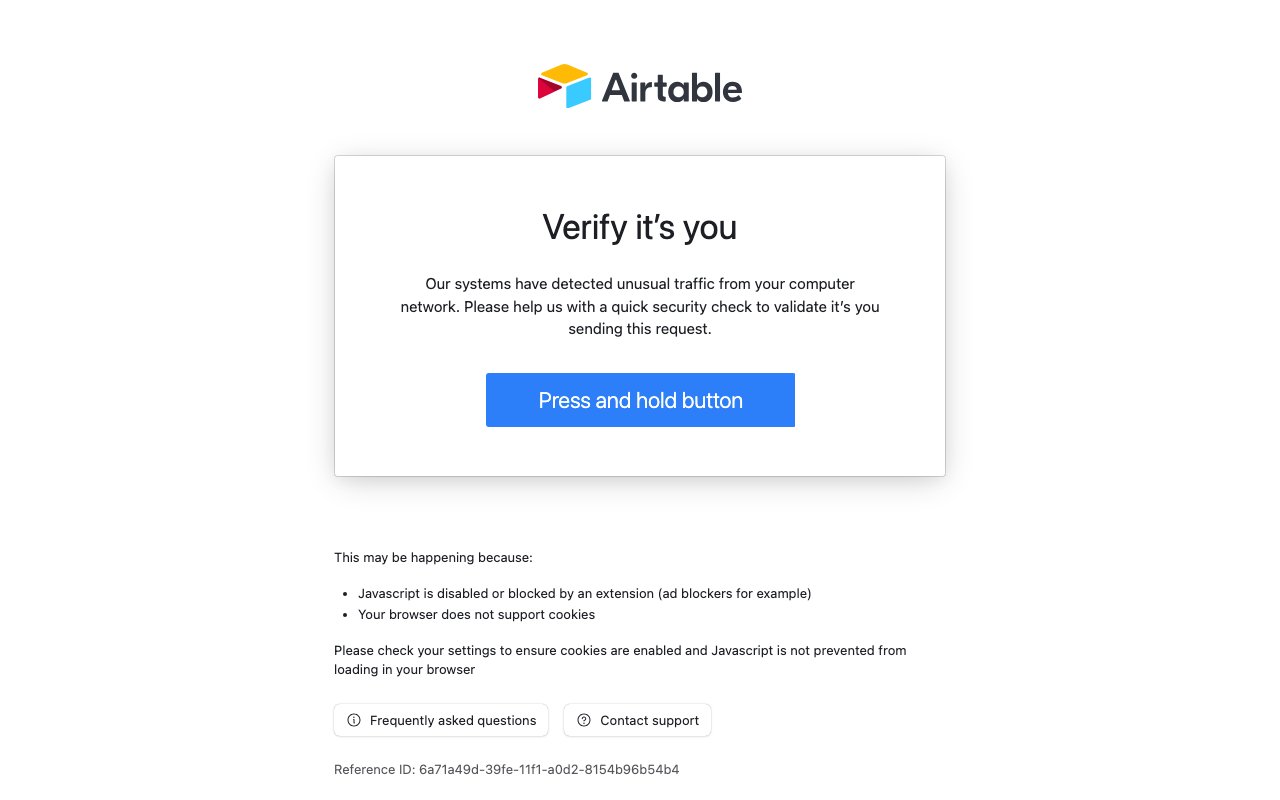The height and width of the screenshot is (800, 1280).
Task: Open the Frequently asked questions link
Action: tap(452, 720)
